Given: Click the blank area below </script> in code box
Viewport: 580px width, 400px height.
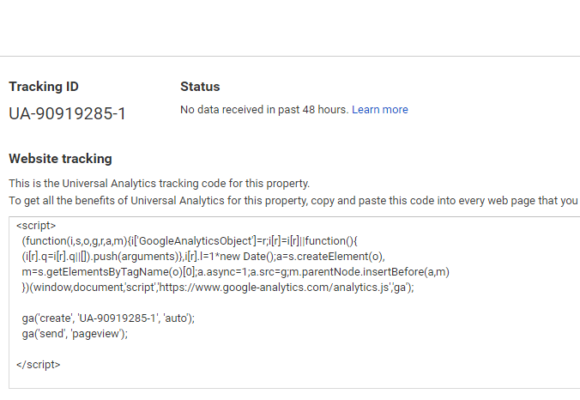Looking at the screenshot, I should click(x=294, y=380).
